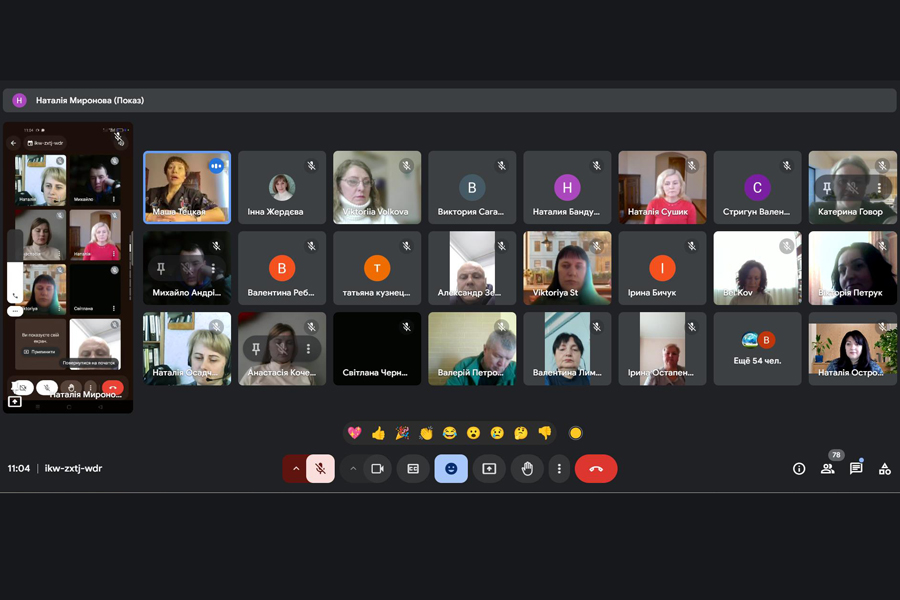Screen dimensions: 900x600
Task: Mute icon on Анастасія Коче... tile
Action: 282,349
